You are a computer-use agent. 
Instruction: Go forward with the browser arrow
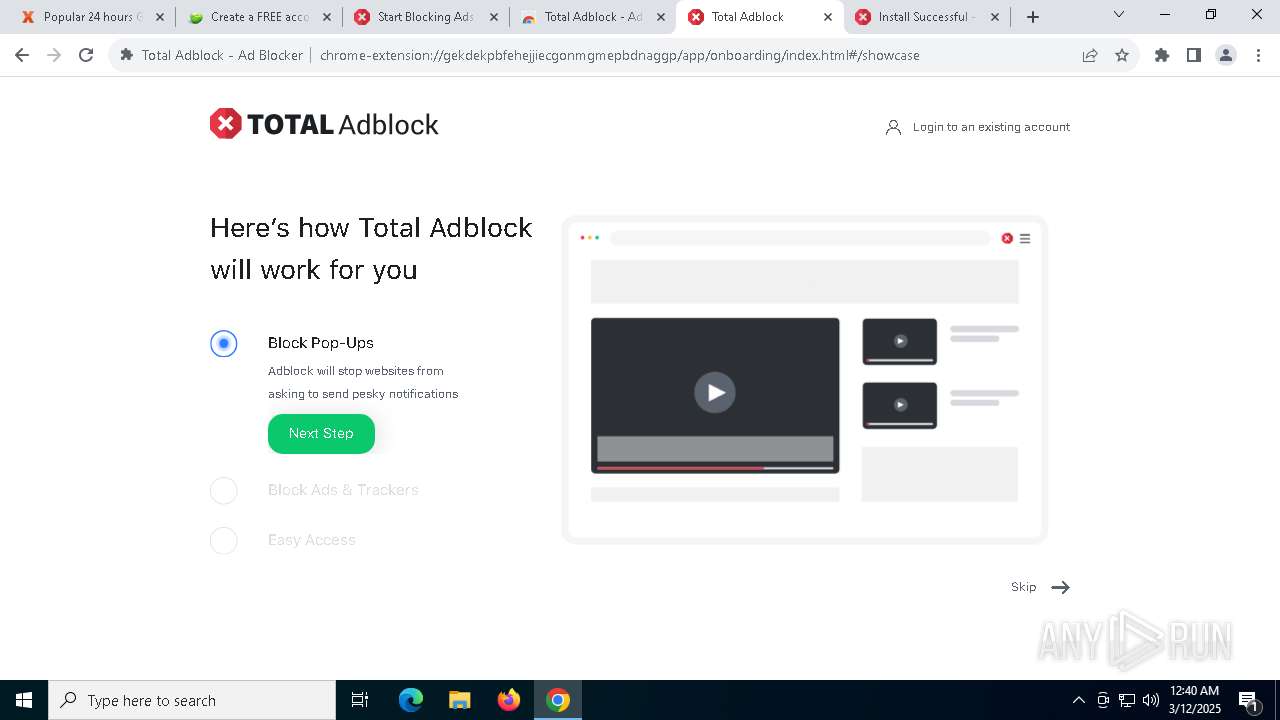54,55
